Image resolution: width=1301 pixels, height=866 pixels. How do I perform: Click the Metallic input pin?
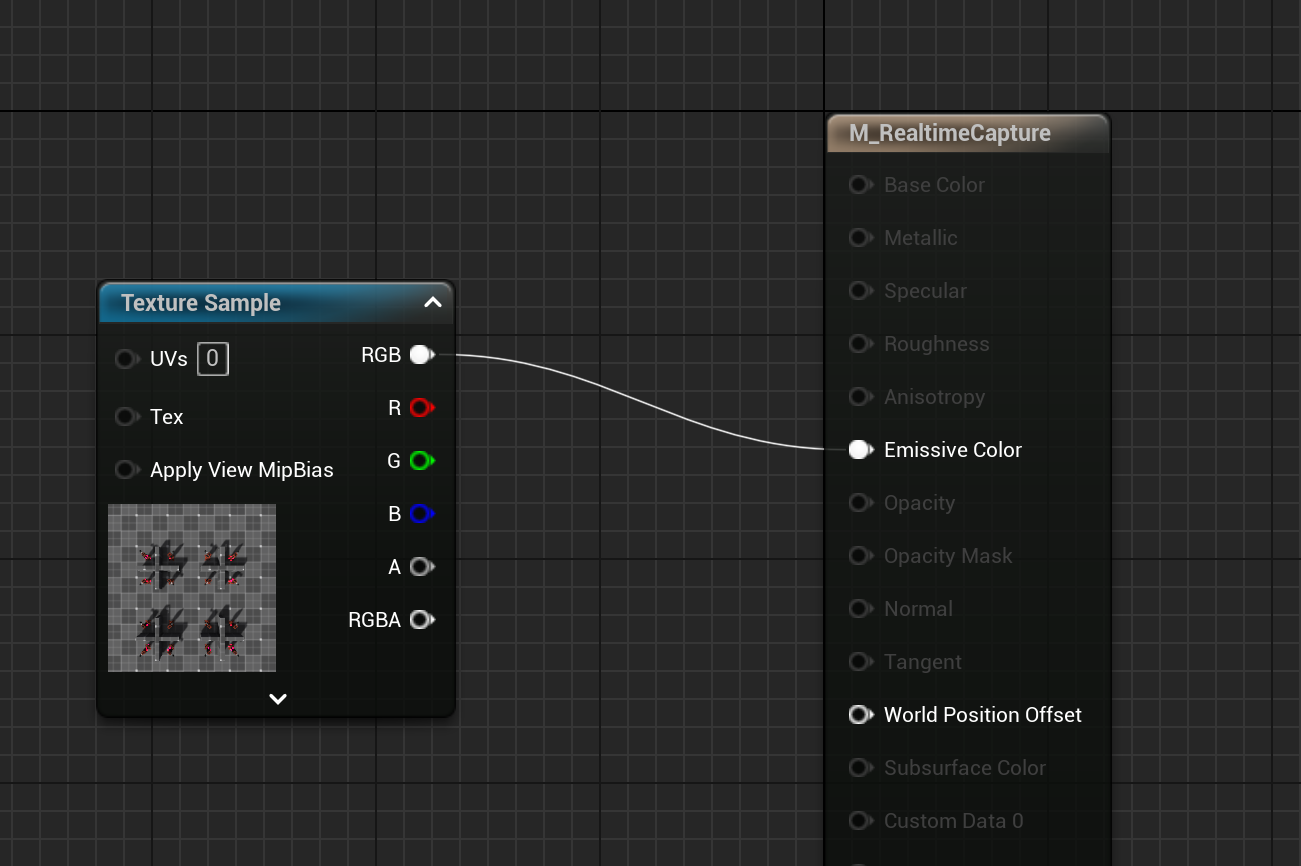pyautogui.click(x=860, y=238)
